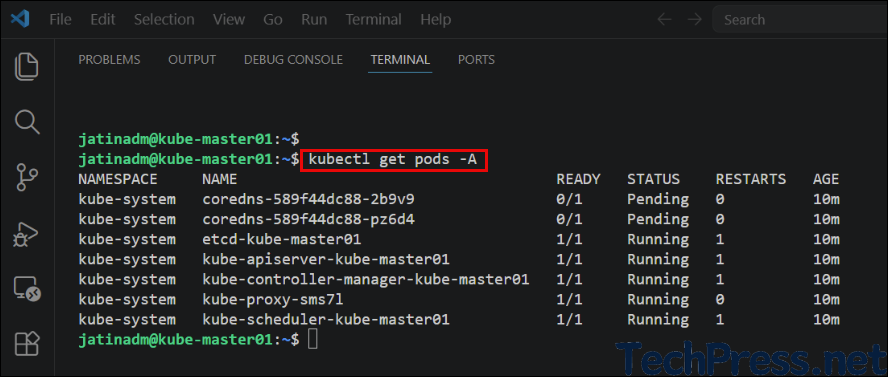Switch to the PROBLEMS panel tab
The height and width of the screenshot is (377, 888).
tap(109, 60)
